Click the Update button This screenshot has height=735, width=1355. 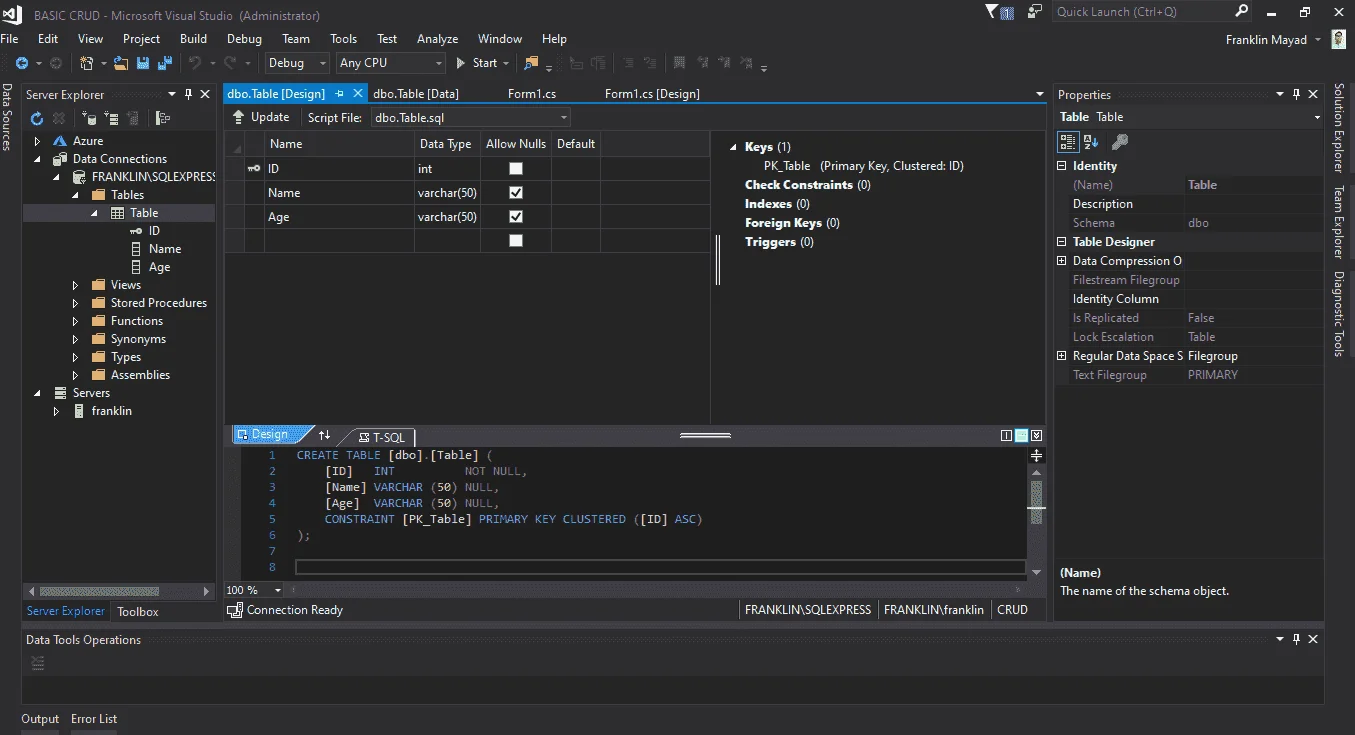(261, 117)
